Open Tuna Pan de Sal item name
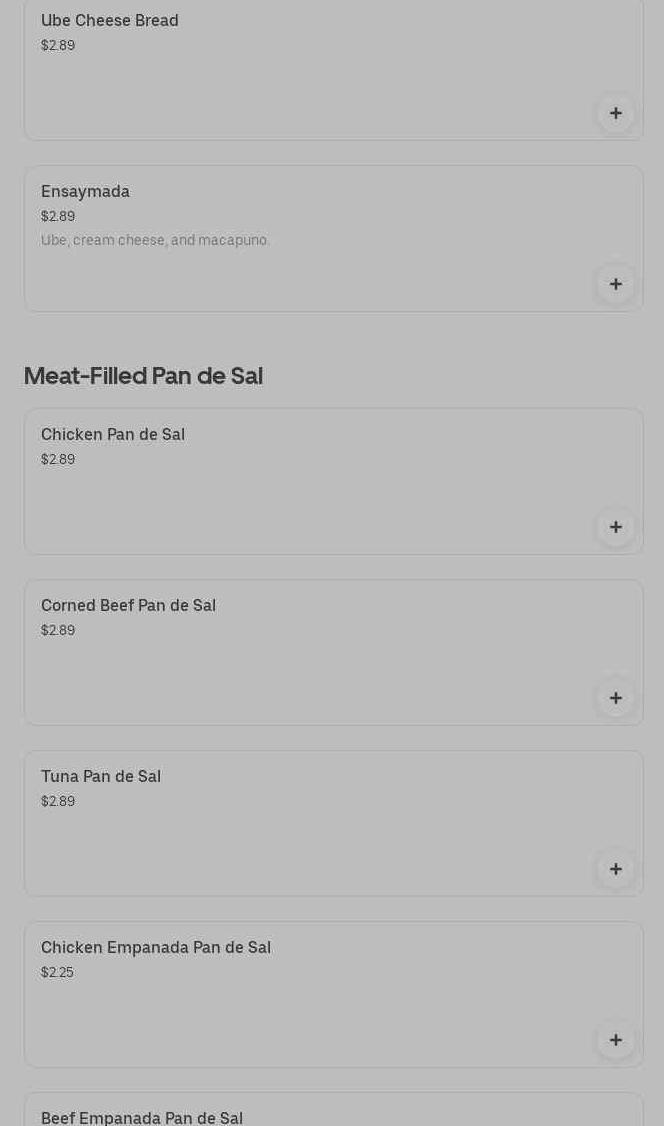The height and width of the screenshot is (1126, 664). 101,777
